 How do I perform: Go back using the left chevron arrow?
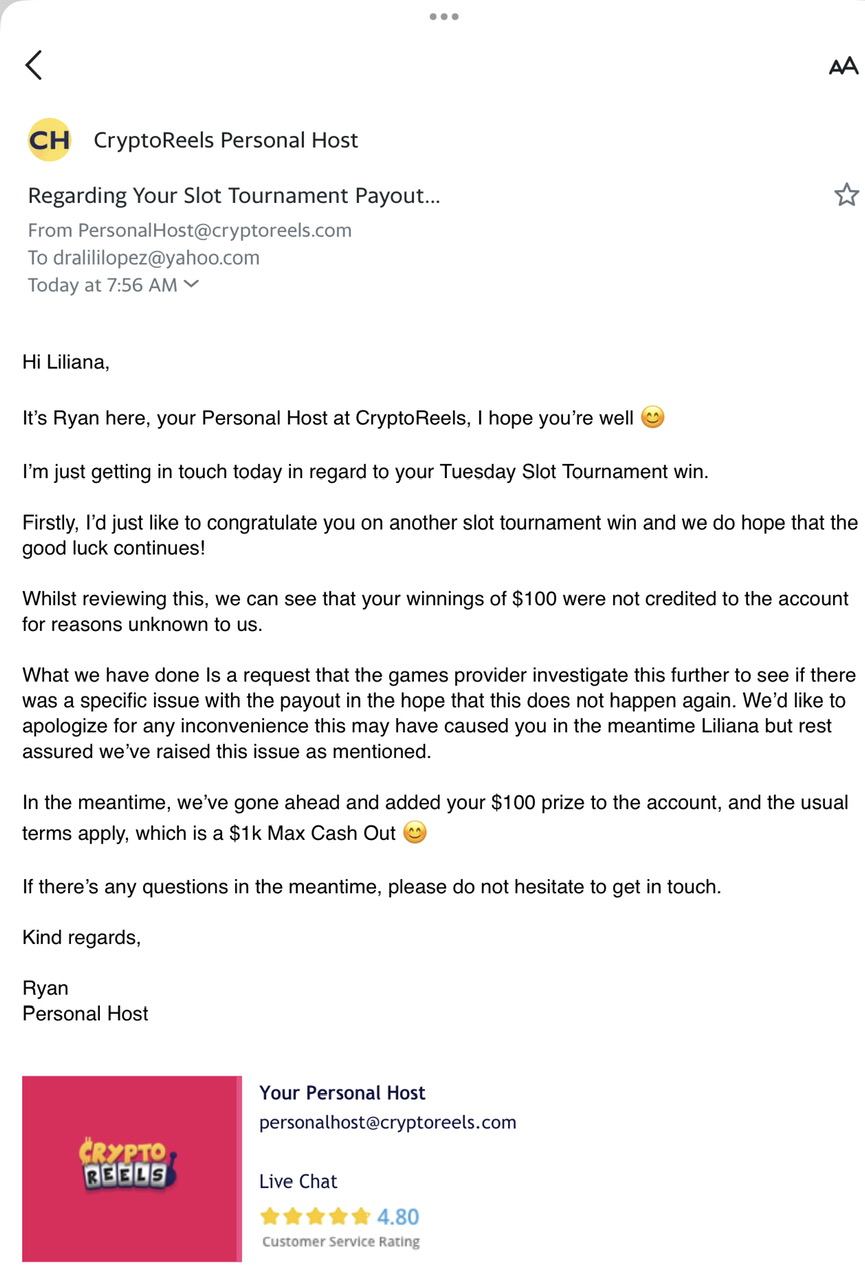(34, 65)
